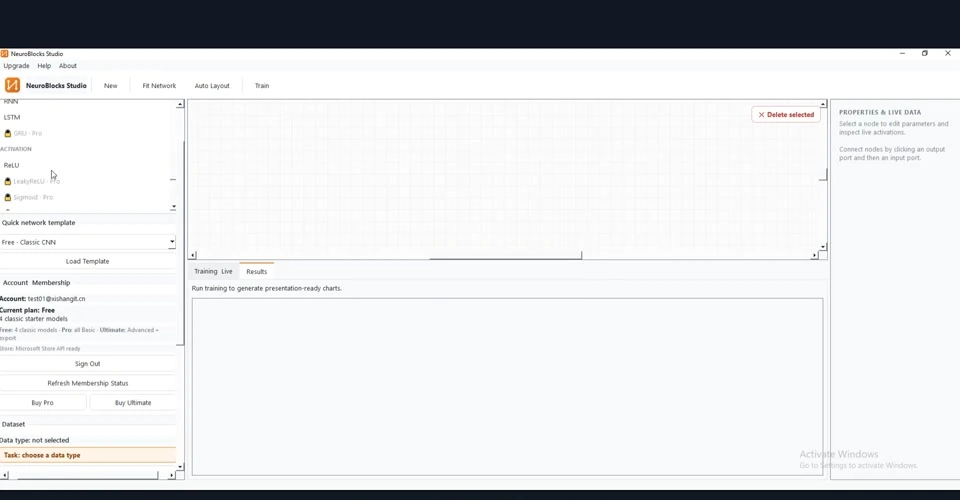The height and width of the screenshot is (500, 960).
Task: Click the block list scroll-down arrow
Action: 173,207
